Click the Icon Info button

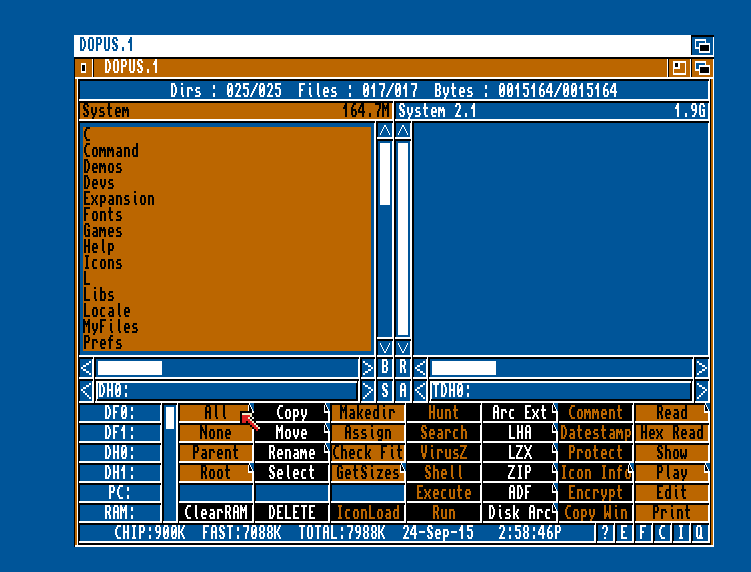[x=596, y=473]
